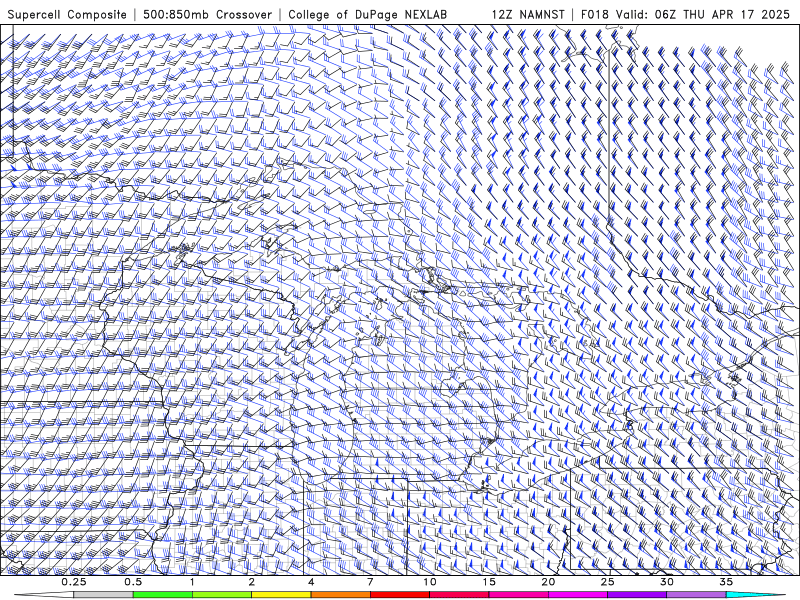Click the legend tick label "25"
Screen dimensions: 800x600
[608, 582]
